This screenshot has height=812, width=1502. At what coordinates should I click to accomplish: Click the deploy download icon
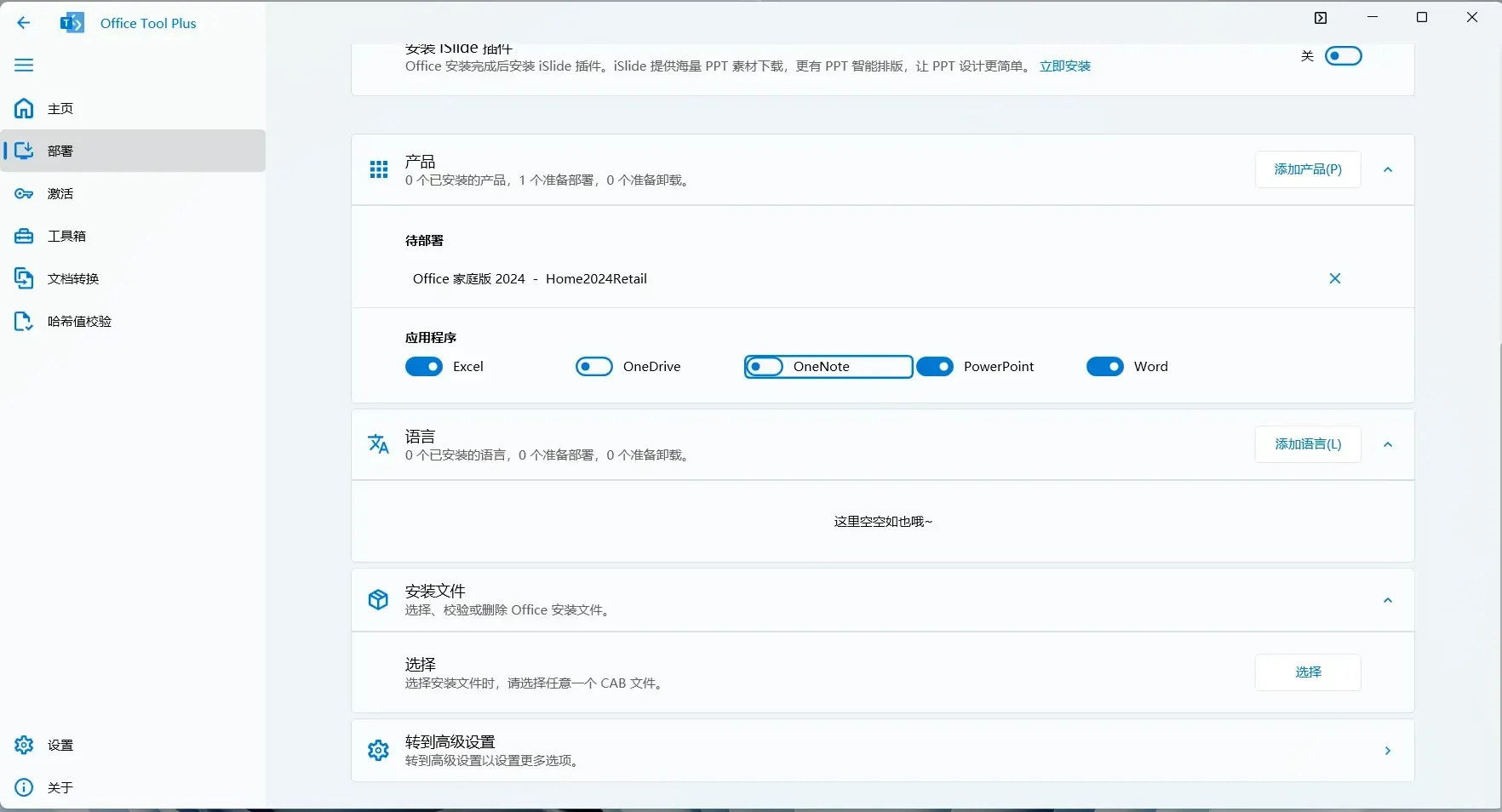(x=24, y=151)
